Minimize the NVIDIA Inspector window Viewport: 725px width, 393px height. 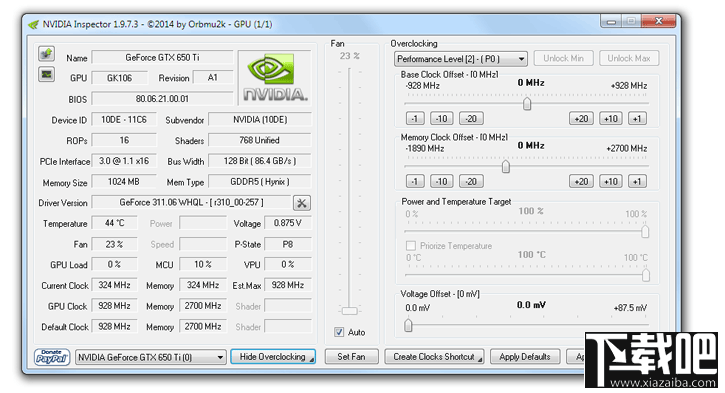(611, 21)
